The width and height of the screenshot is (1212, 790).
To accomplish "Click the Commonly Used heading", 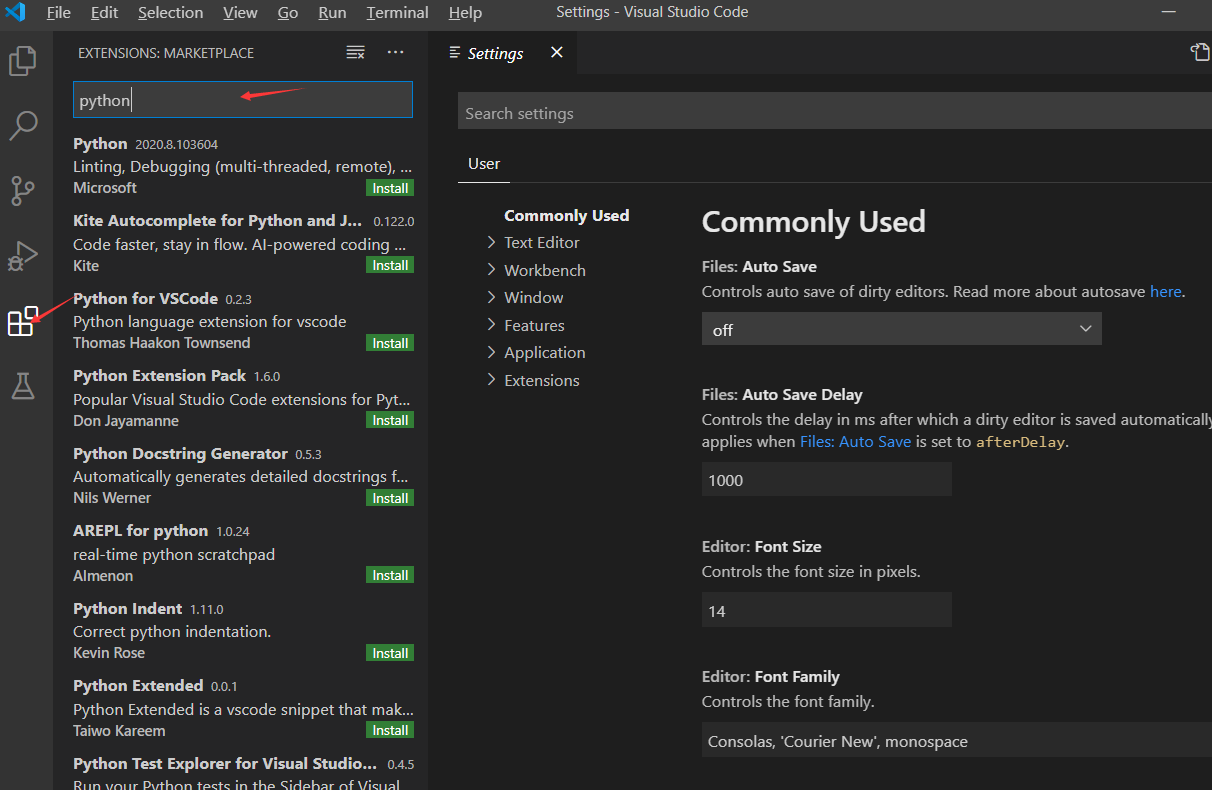I will [x=813, y=222].
